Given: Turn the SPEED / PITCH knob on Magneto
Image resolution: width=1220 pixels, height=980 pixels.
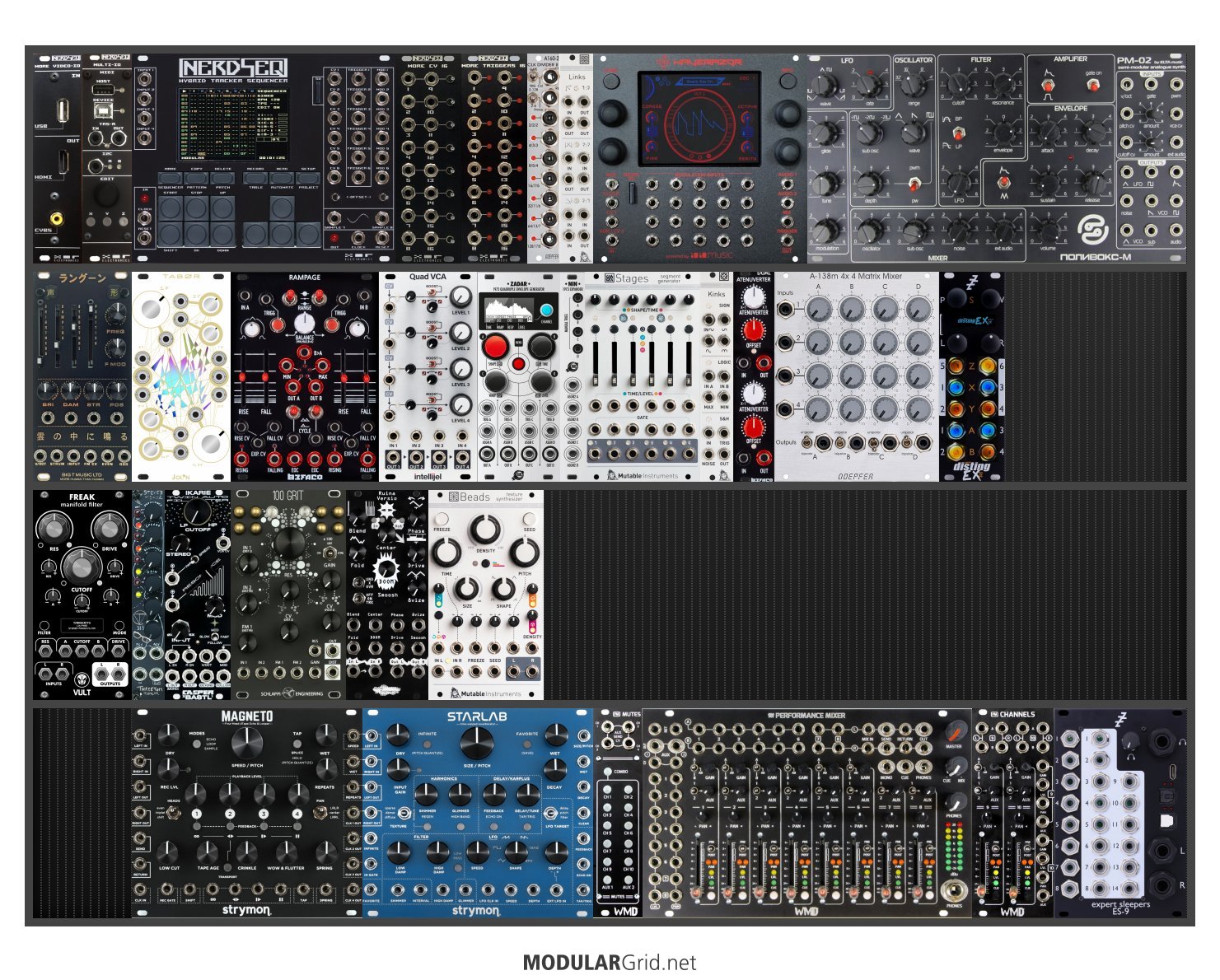Looking at the screenshot, I should pos(246,742).
